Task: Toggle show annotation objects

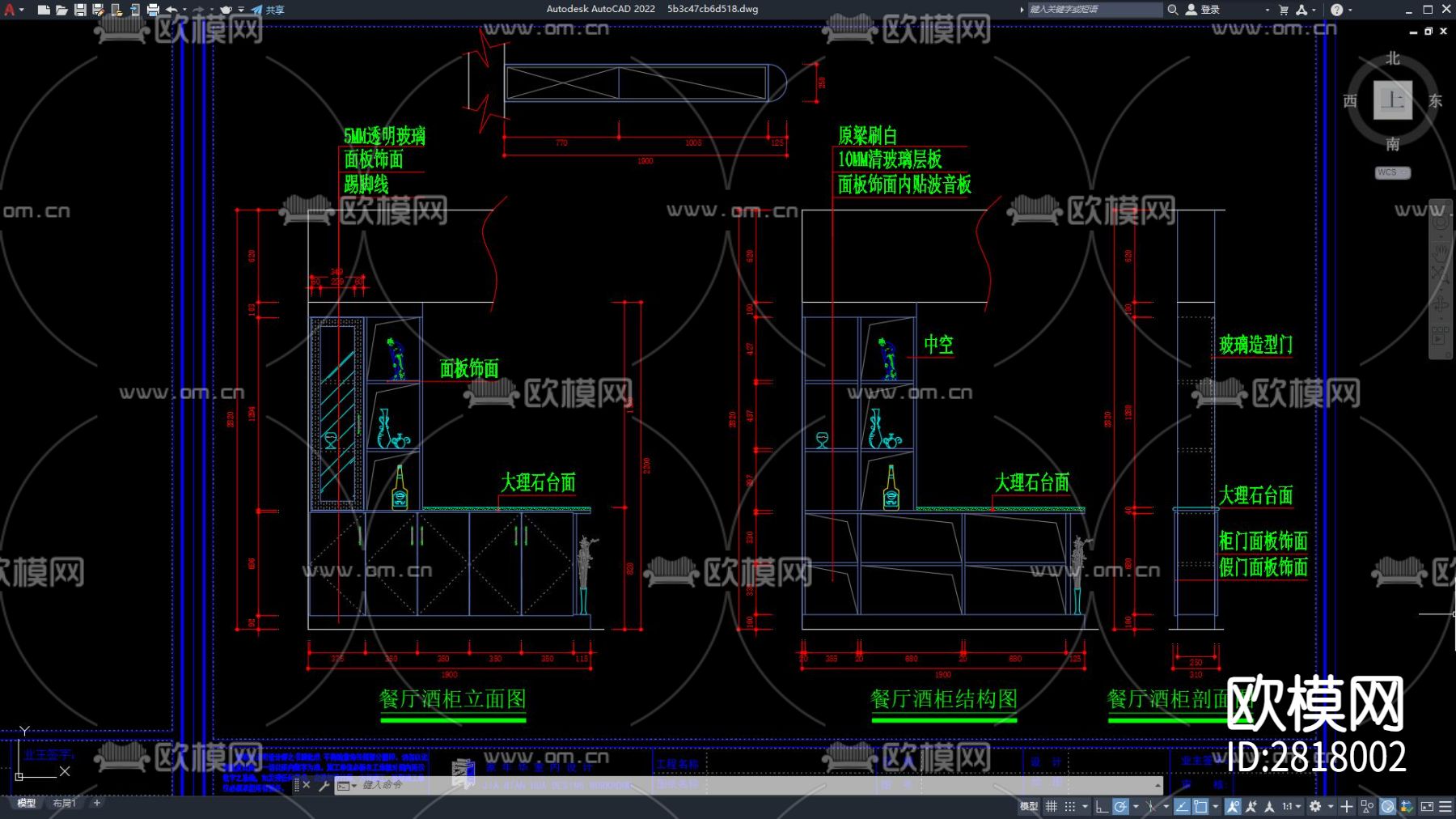Action: 1233,806
